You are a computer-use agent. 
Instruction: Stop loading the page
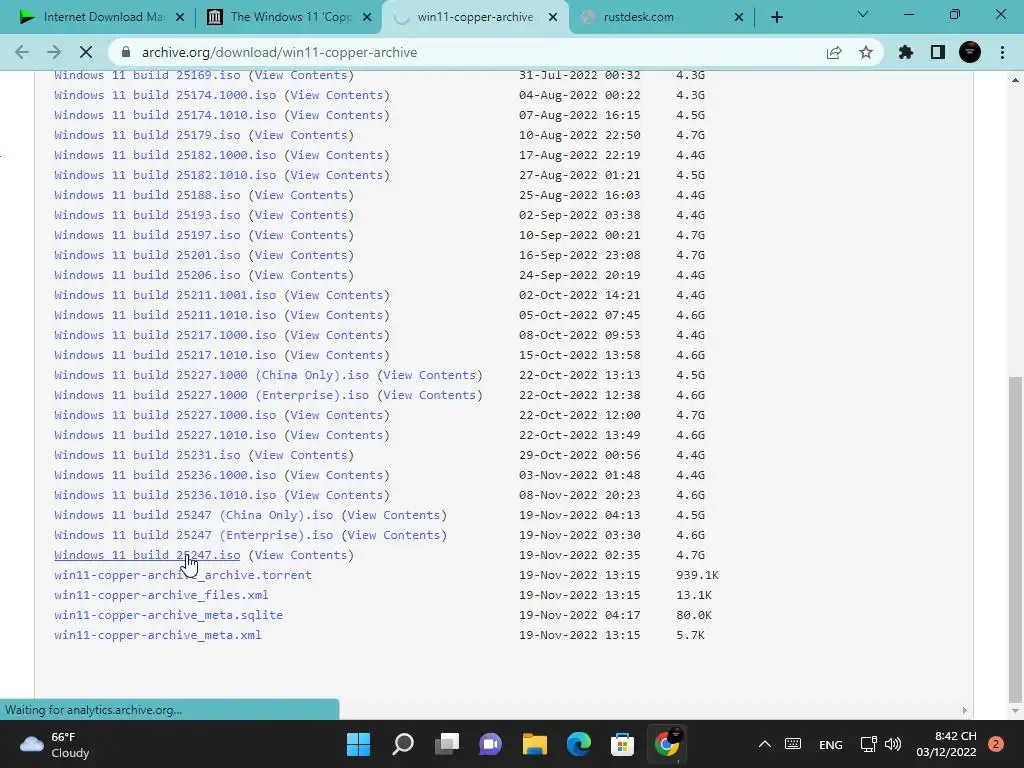[x=86, y=52]
